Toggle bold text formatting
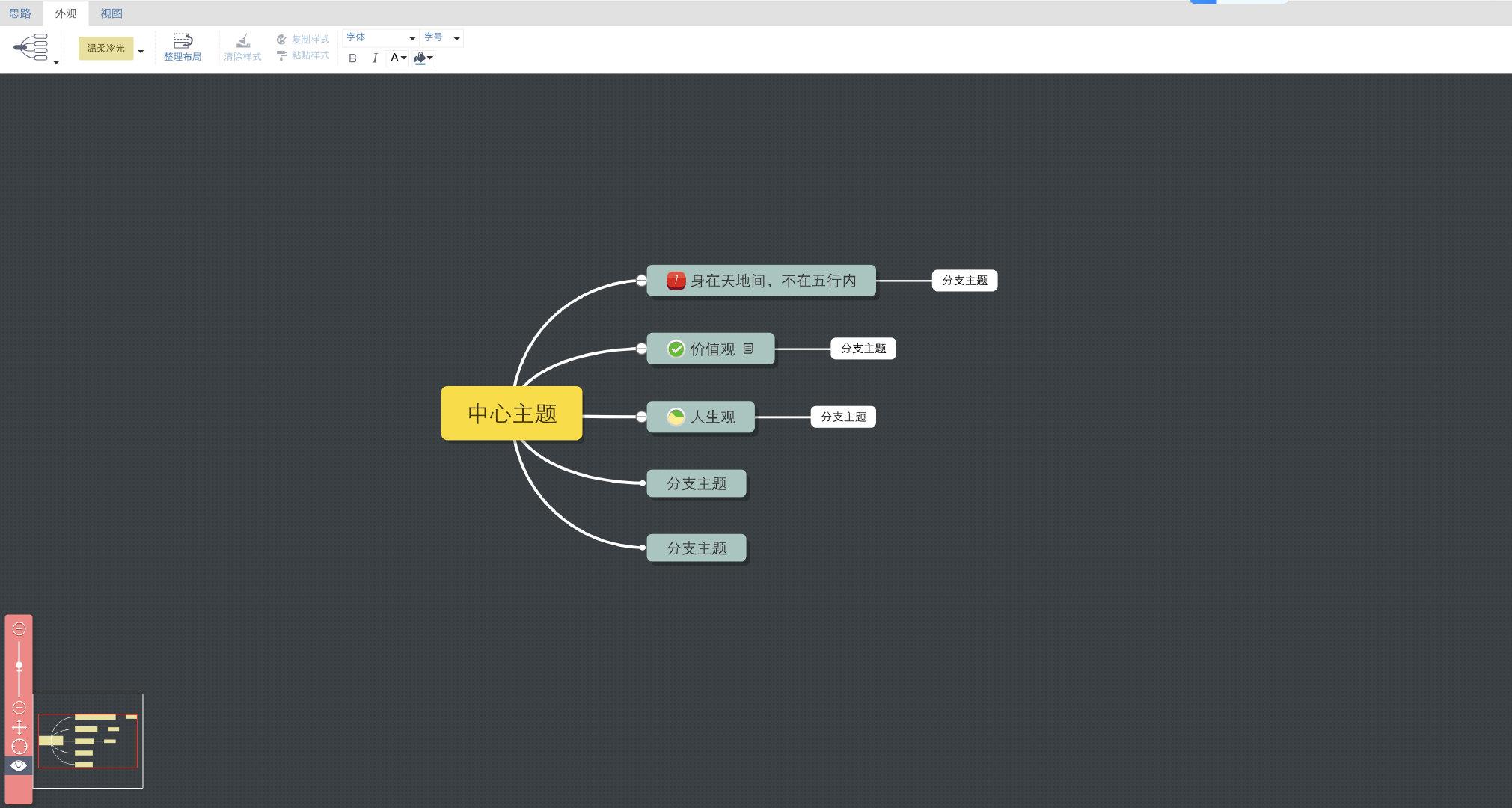The image size is (1512, 808). [352, 58]
